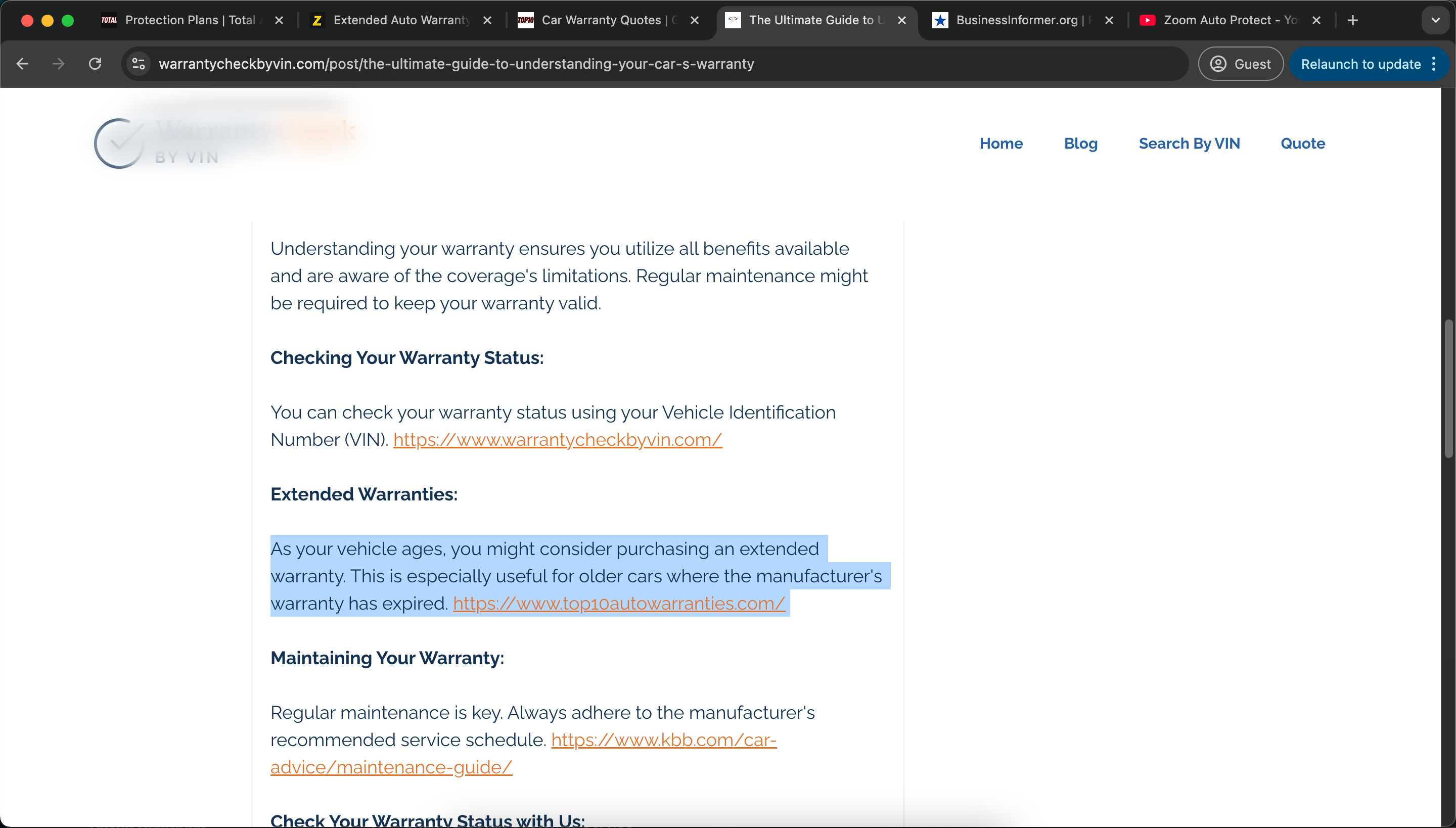
Task: Open the Quote nav link
Action: (1302, 144)
